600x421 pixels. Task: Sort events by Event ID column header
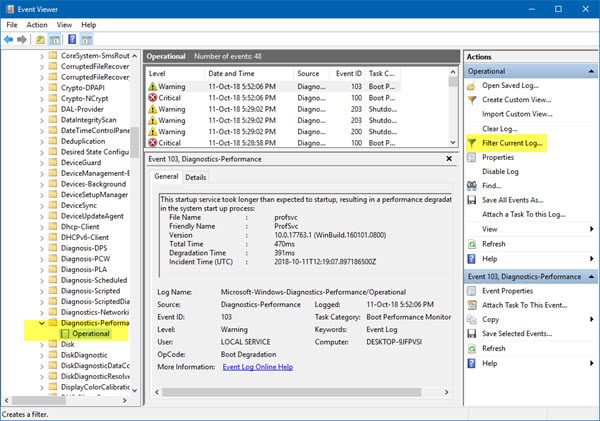[348, 73]
